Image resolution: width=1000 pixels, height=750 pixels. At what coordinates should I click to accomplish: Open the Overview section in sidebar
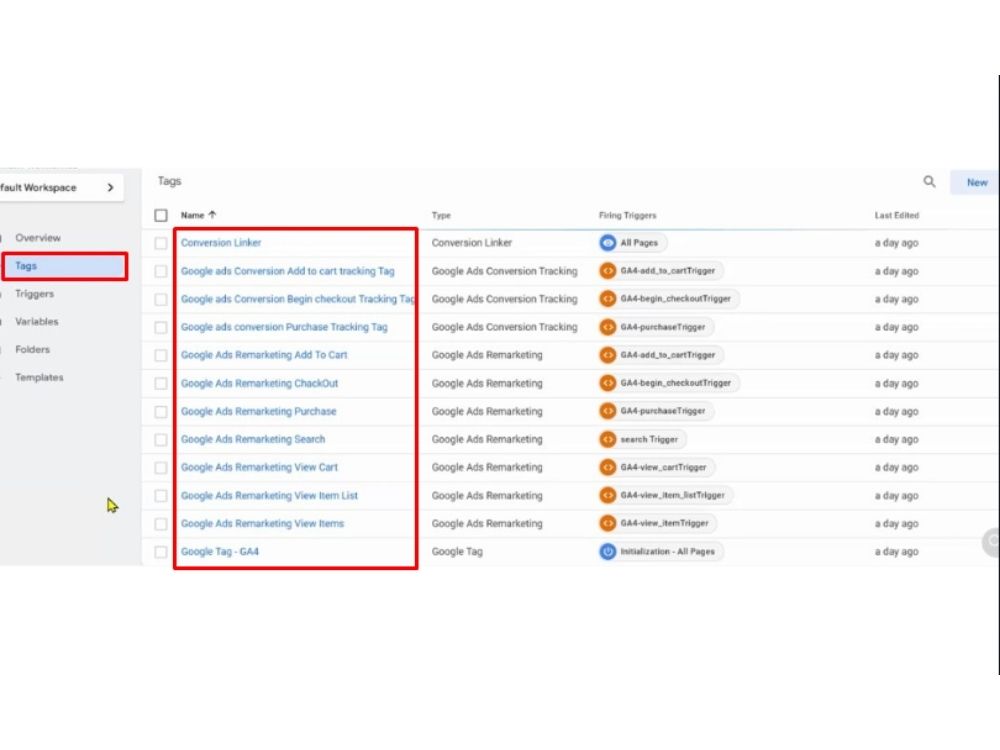click(38, 238)
